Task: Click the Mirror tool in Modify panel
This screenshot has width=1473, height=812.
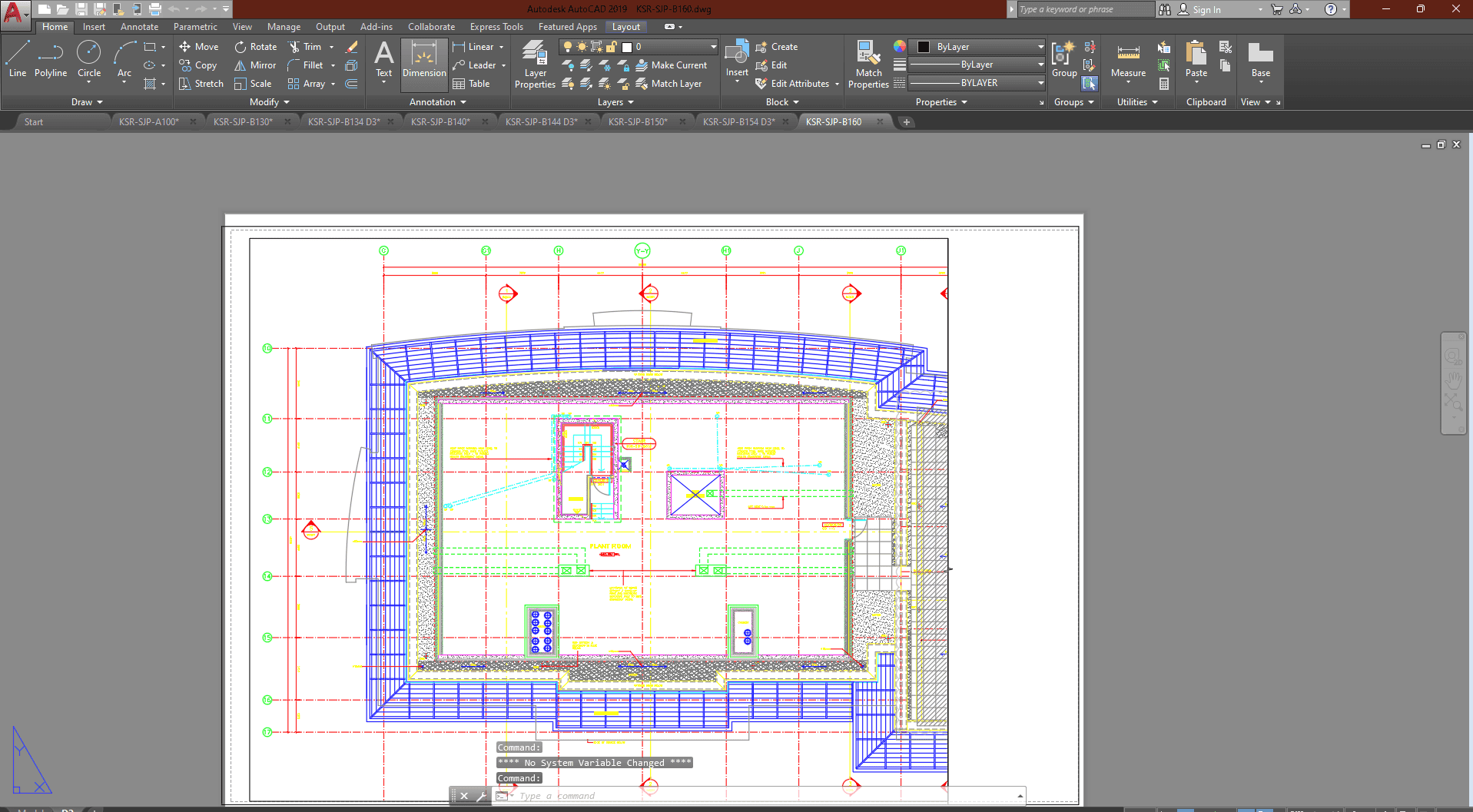Action: point(255,65)
